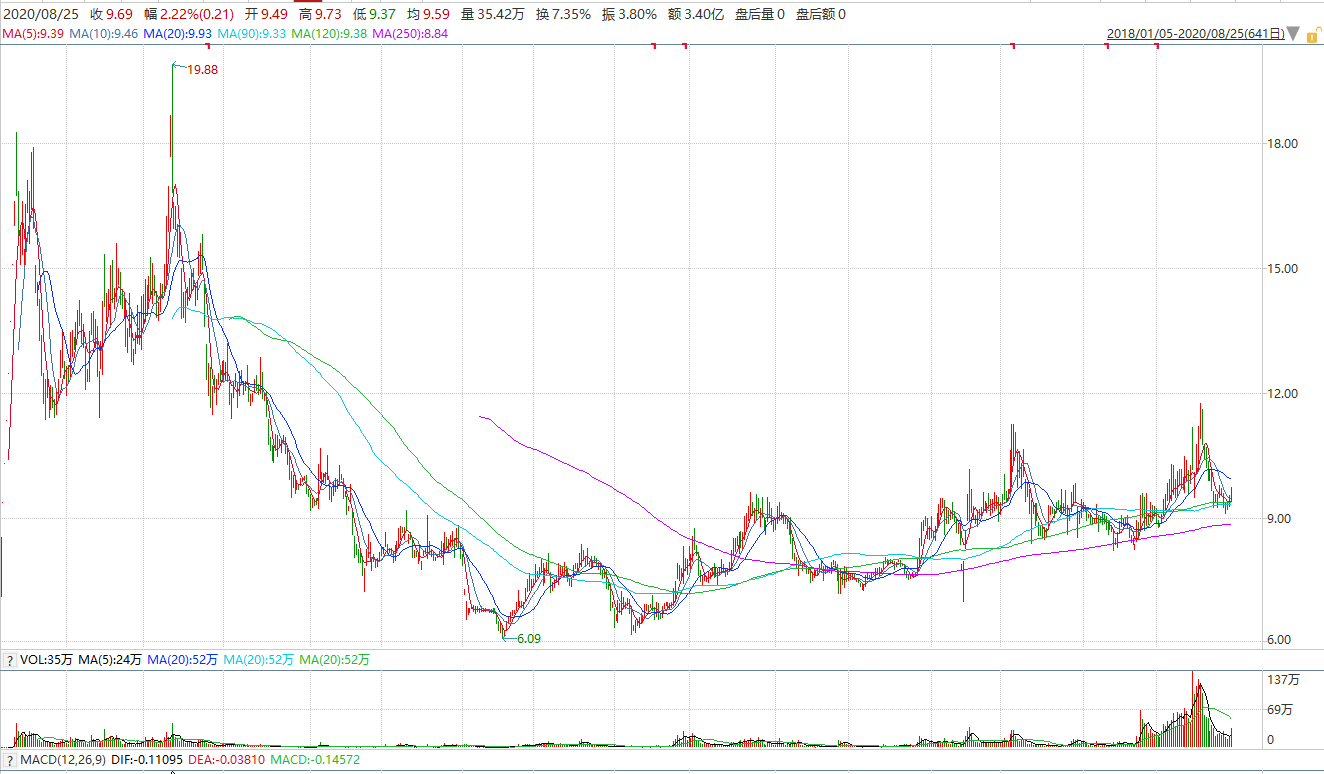Click the red event flag below MA(20) label
This screenshot has height=774, width=1324.
(206, 47)
